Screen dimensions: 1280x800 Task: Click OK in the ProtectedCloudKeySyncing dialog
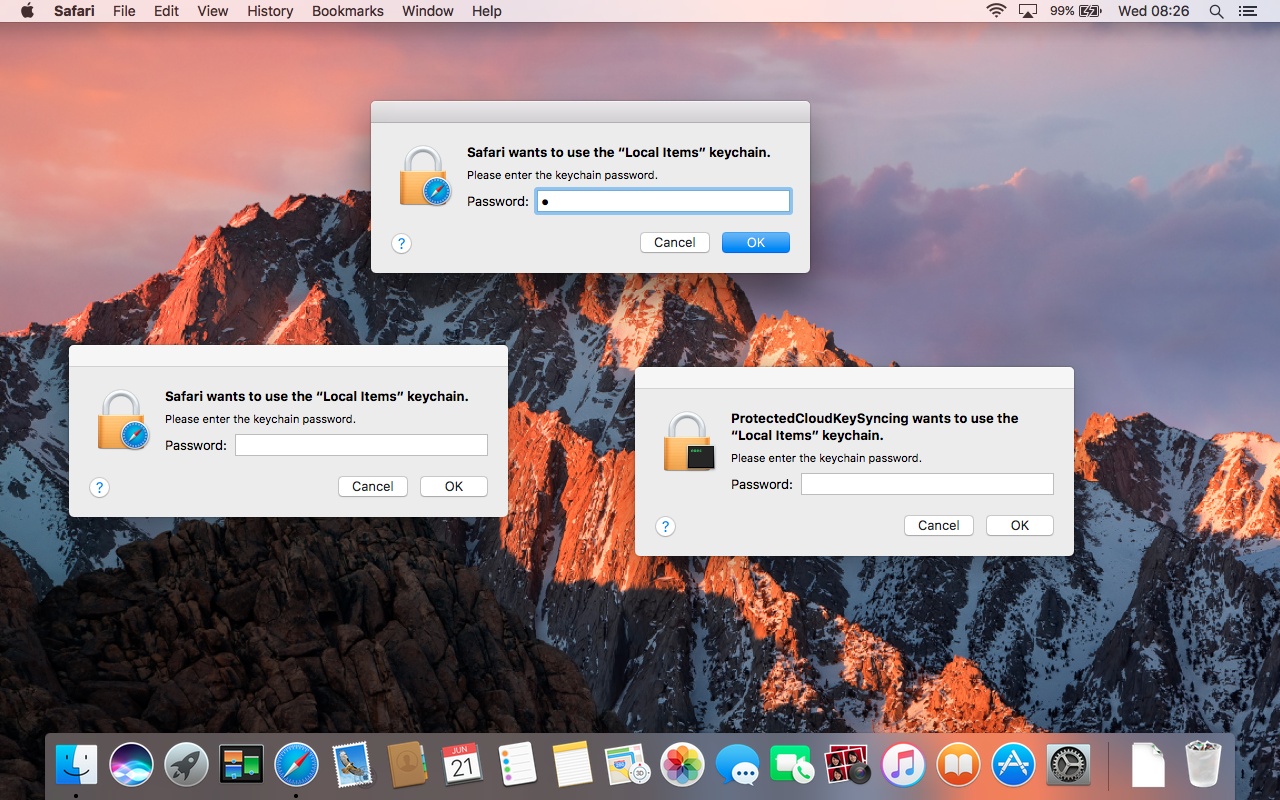pyautogui.click(x=1020, y=525)
